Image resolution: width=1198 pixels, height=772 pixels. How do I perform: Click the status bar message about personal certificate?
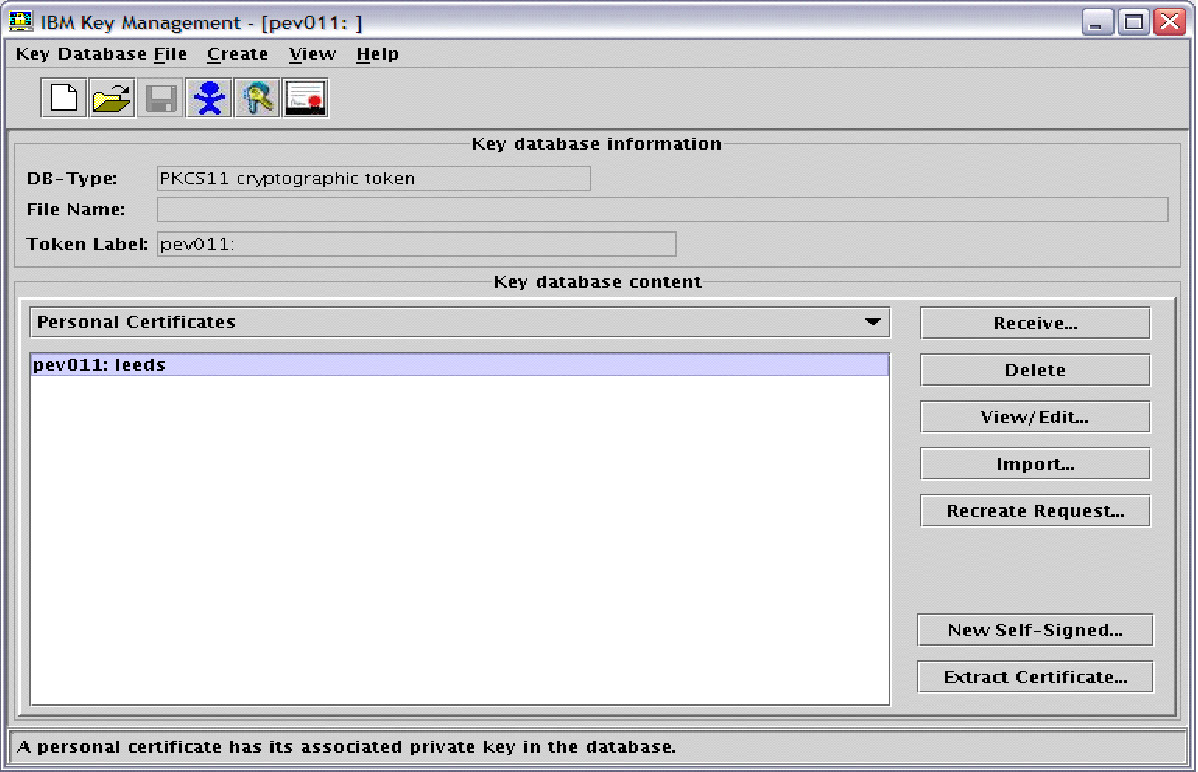pos(346,747)
